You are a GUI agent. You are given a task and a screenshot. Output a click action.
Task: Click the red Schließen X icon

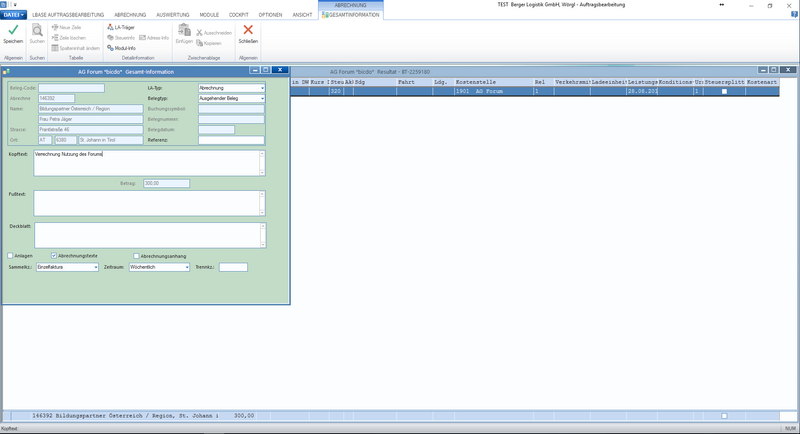[x=248, y=30]
